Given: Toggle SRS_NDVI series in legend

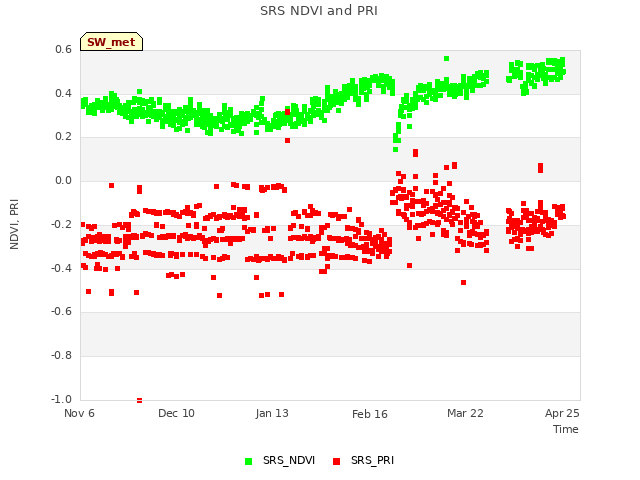Looking at the screenshot, I should point(280,460).
